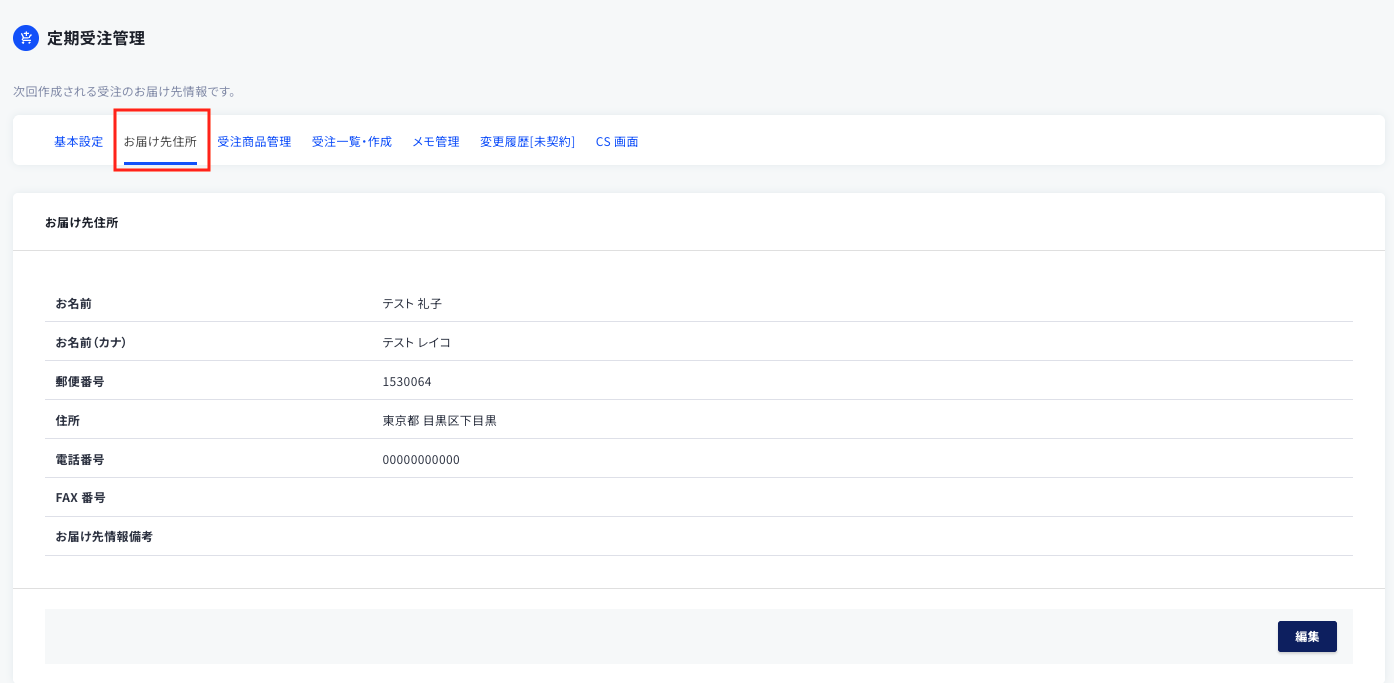This screenshot has height=683, width=1394.
Task: Select the kana value テスト レイコ
Action: coord(417,342)
